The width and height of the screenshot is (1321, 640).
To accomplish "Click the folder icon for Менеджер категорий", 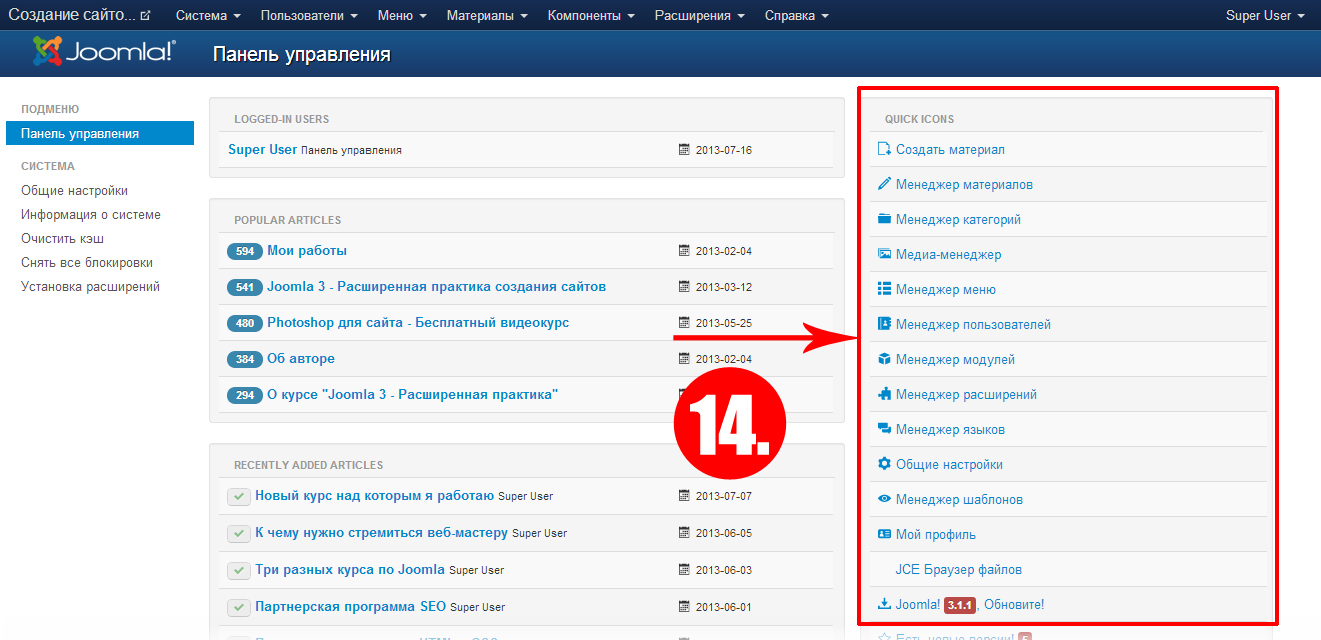I will (x=884, y=219).
